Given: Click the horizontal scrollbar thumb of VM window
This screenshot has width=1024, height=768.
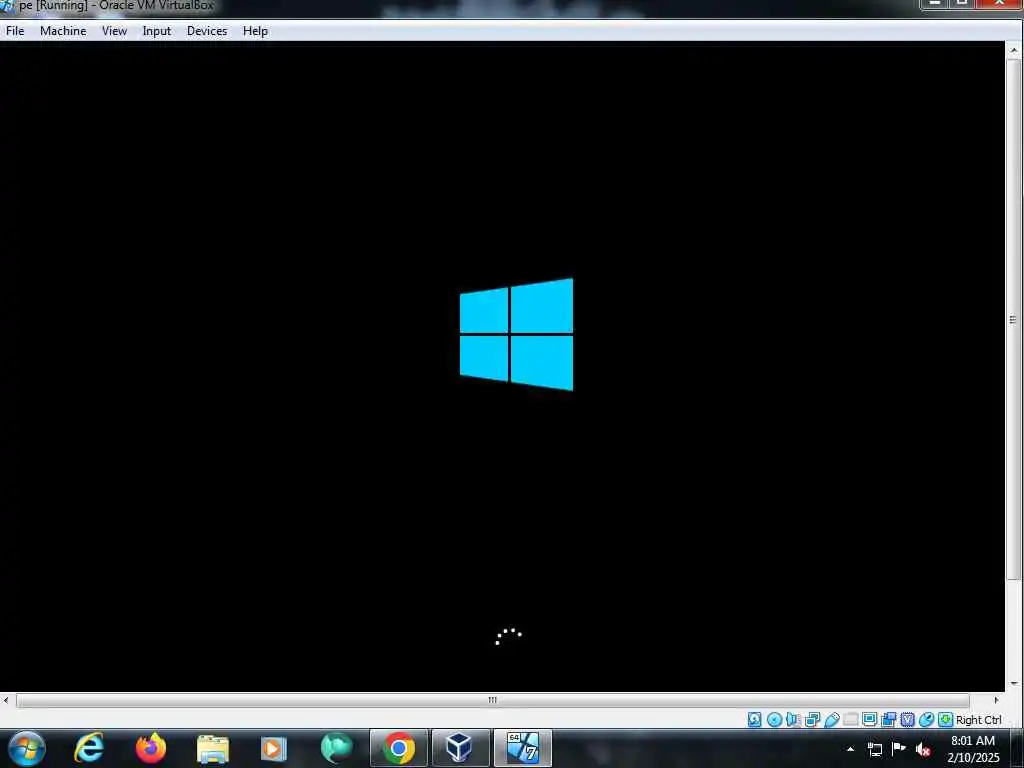Looking at the screenshot, I should [492, 700].
